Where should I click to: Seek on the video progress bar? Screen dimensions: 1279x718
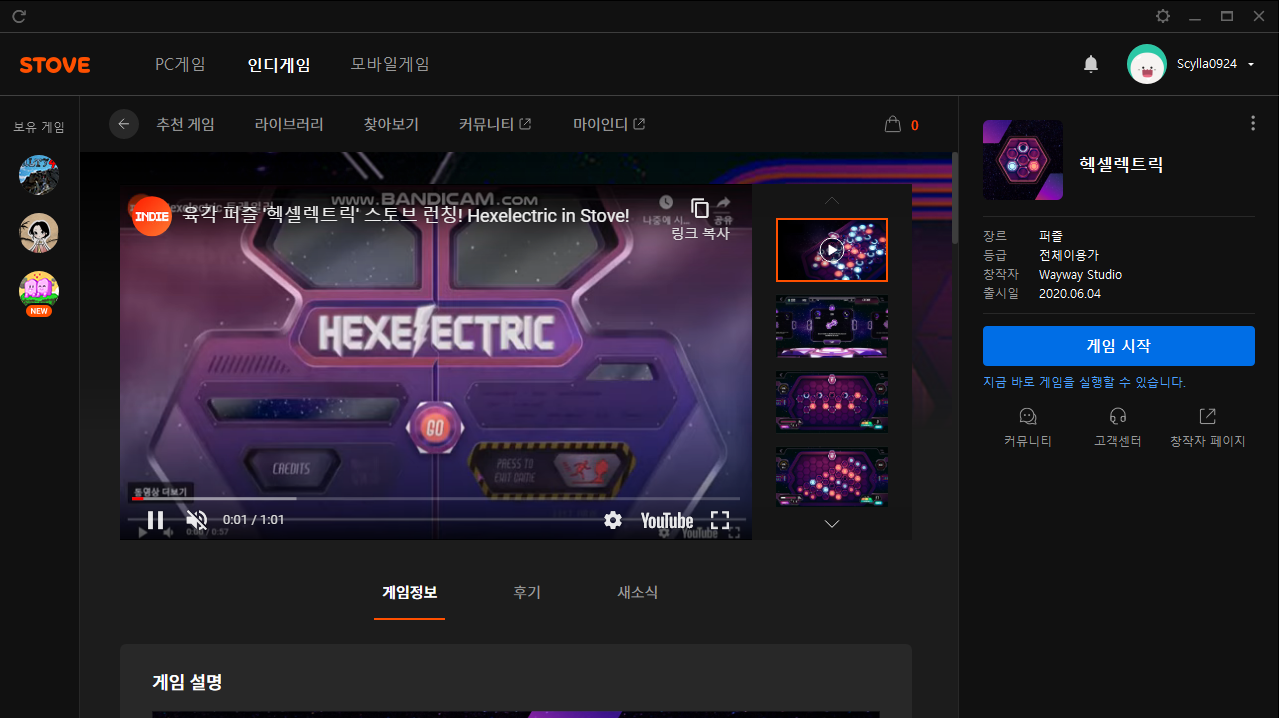tap(435, 498)
